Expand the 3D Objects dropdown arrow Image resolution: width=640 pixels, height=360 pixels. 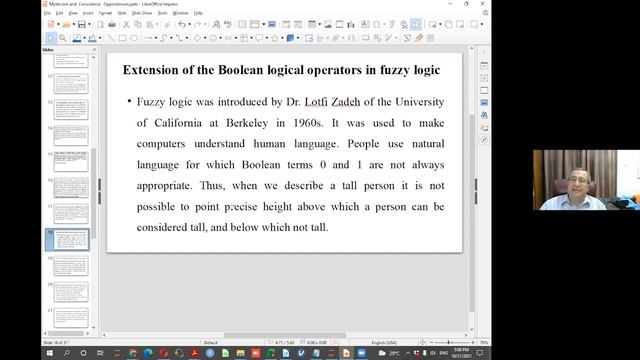click(298, 38)
